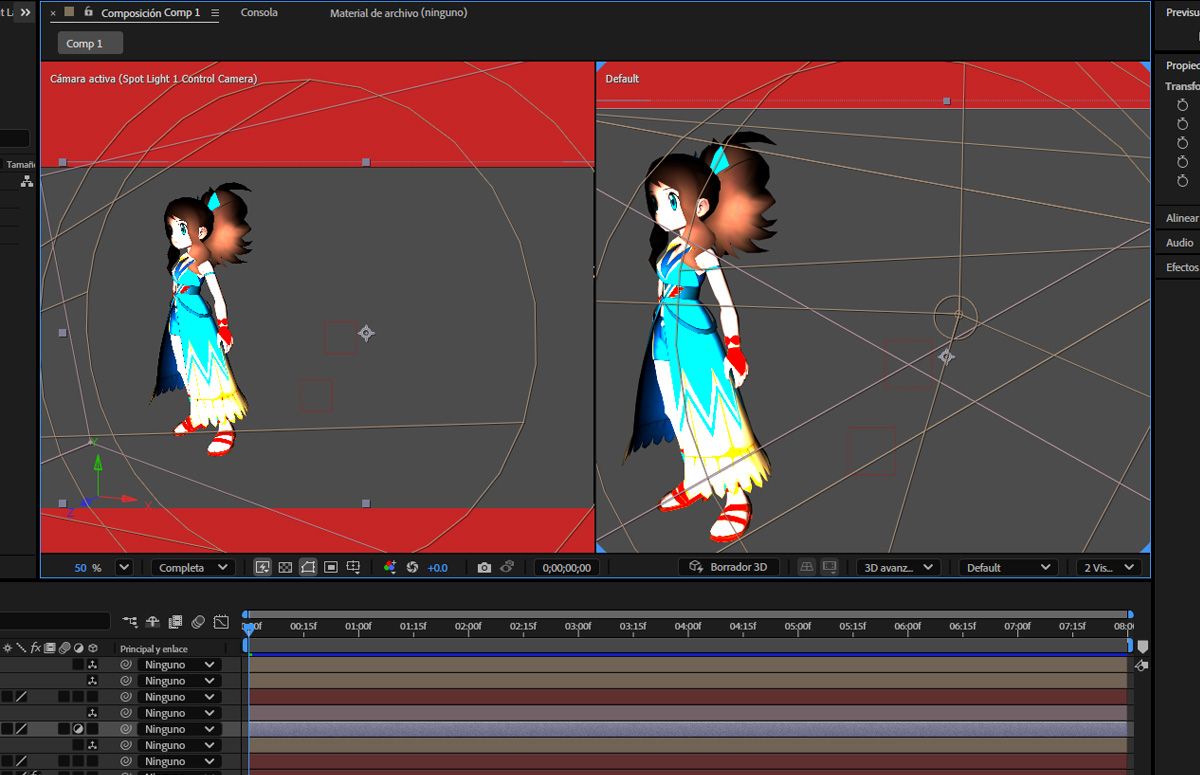Take a snapshot with the camera icon
Viewport: 1200px width, 775px height.
[484, 567]
